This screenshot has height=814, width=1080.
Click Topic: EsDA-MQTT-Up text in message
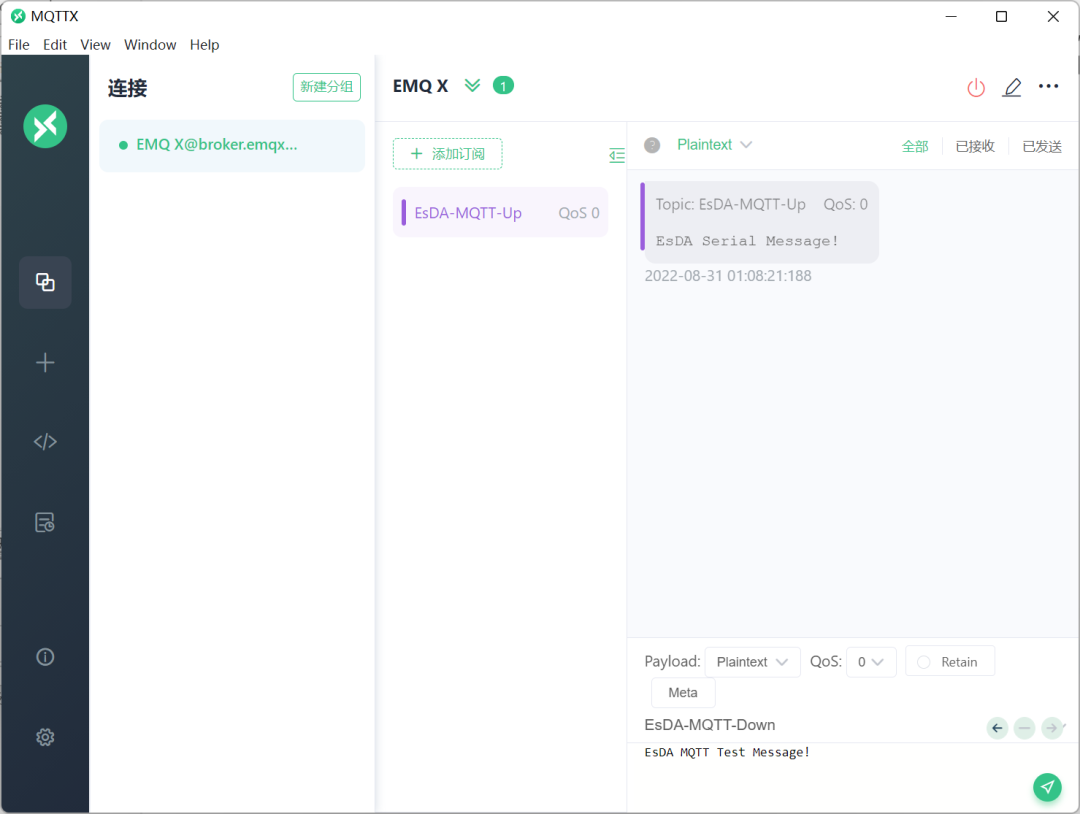(730, 205)
